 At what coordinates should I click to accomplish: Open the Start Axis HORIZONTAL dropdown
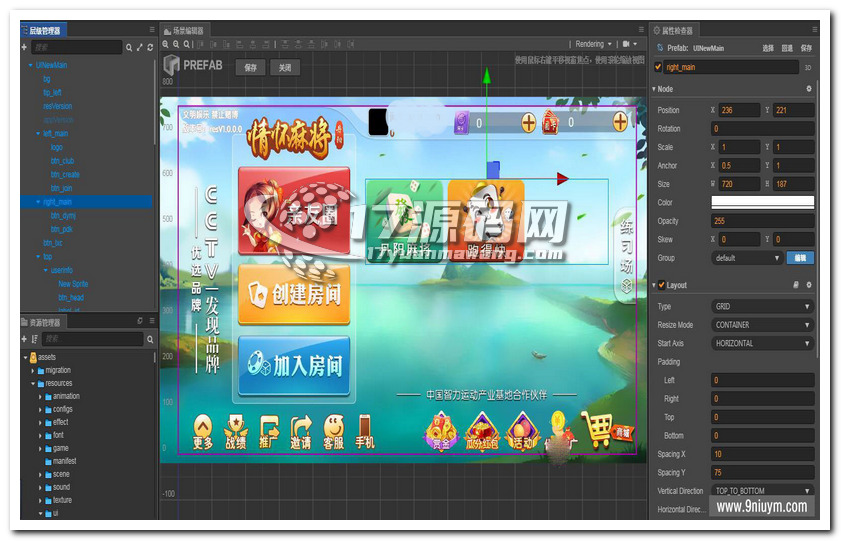[x=763, y=343]
